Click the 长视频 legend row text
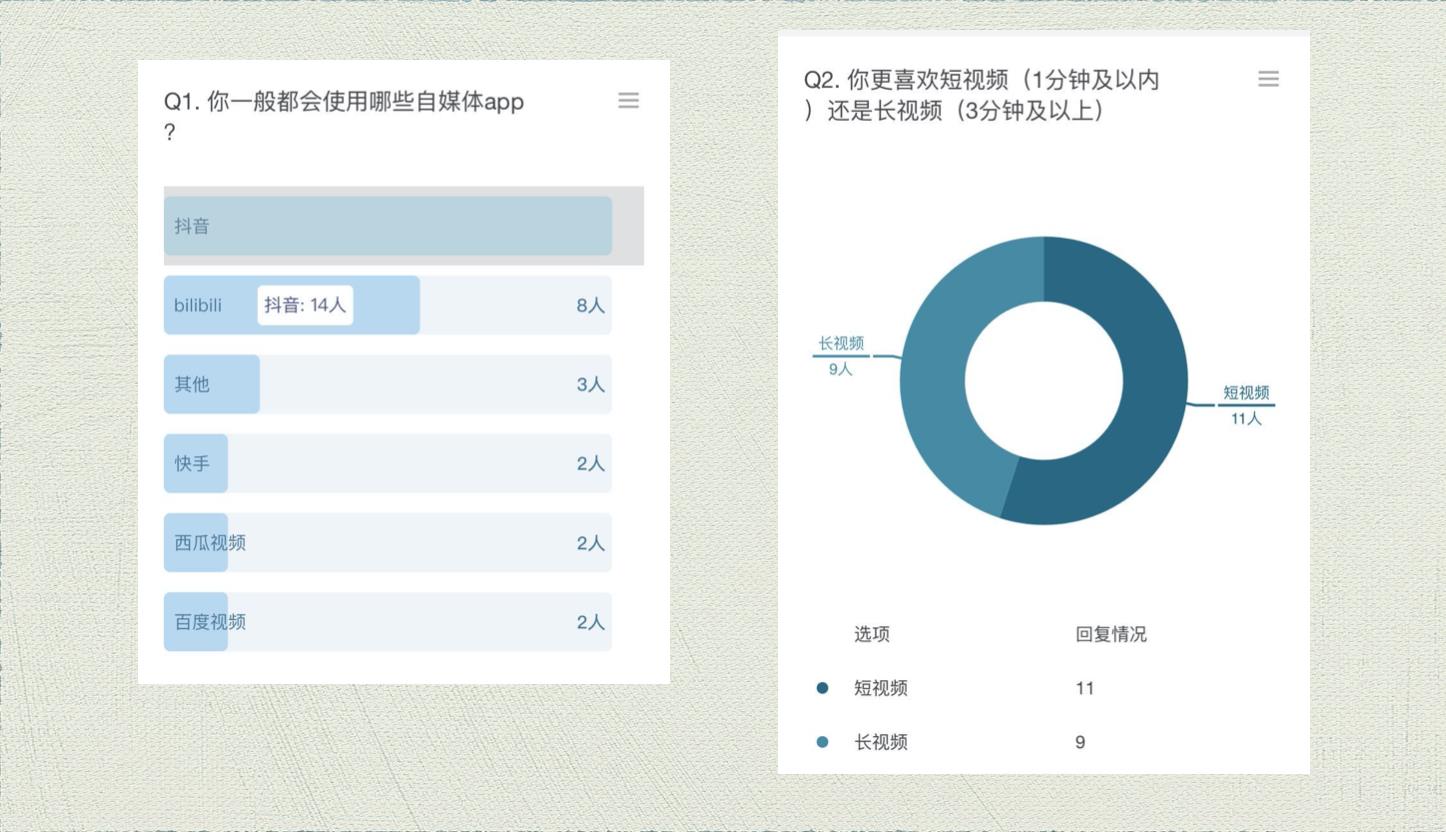Image resolution: width=1446 pixels, height=832 pixels. pyautogui.click(x=881, y=742)
